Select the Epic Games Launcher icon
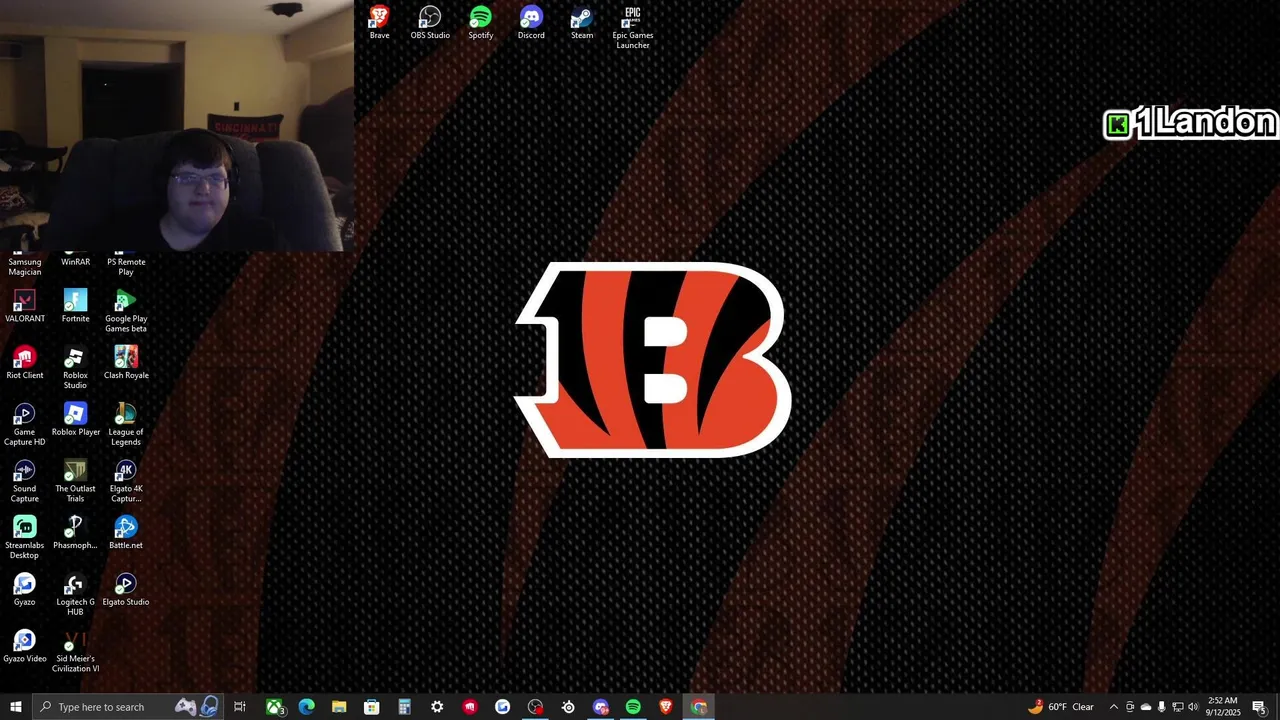 [633, 27]
